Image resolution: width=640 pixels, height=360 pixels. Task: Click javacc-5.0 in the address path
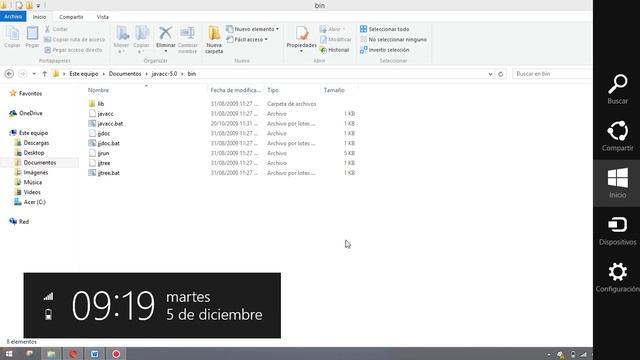pyautogui.click(x=164, y=74)
